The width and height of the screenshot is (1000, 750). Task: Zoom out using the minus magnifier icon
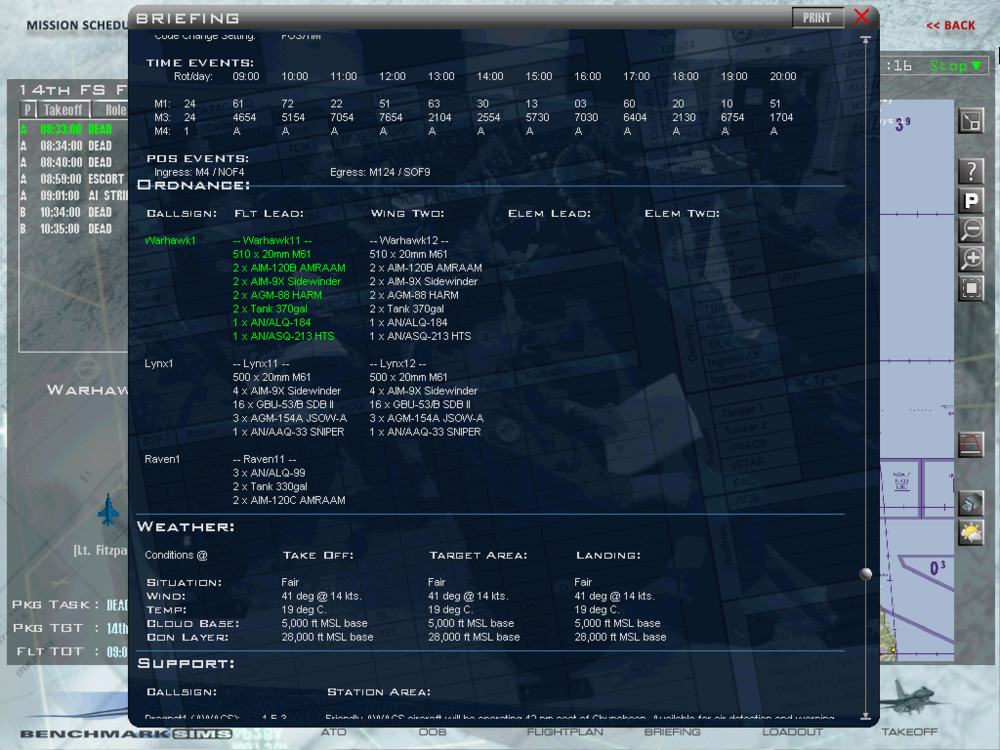click(x=970, y=229)
